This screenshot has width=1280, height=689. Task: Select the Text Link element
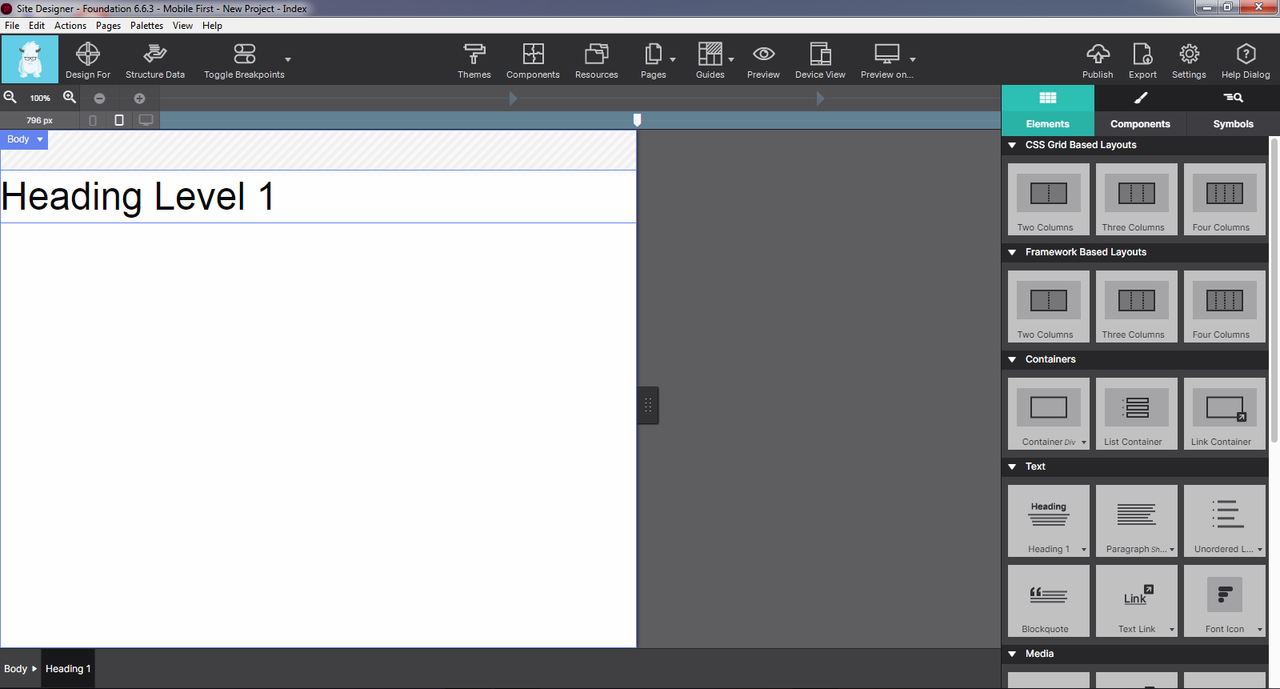pos(1136,601)
